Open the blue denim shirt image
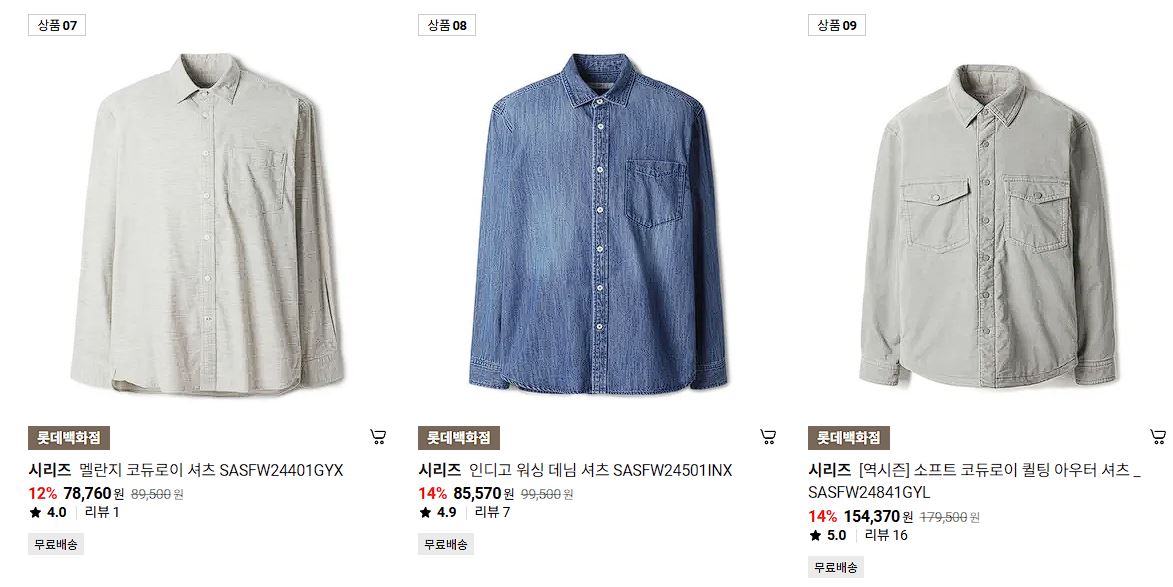 (598, 224)
